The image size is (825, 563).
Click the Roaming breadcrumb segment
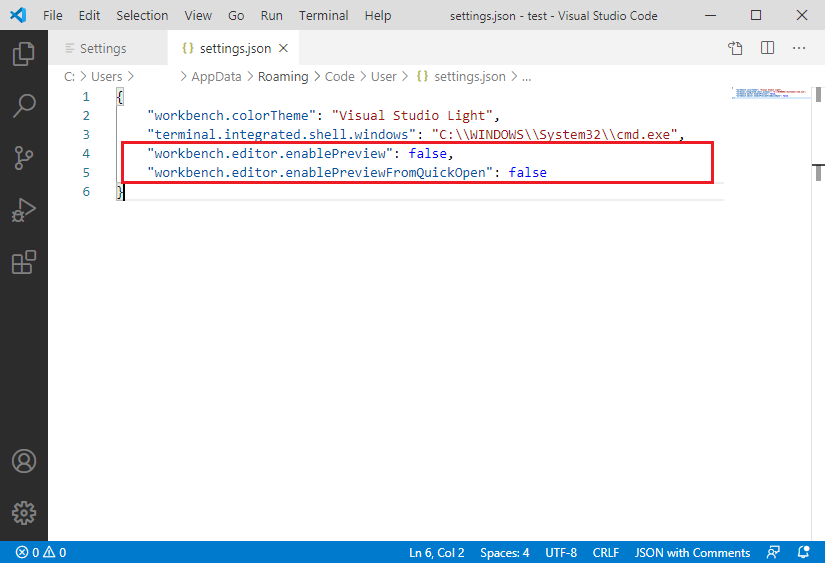click(283, 77)
